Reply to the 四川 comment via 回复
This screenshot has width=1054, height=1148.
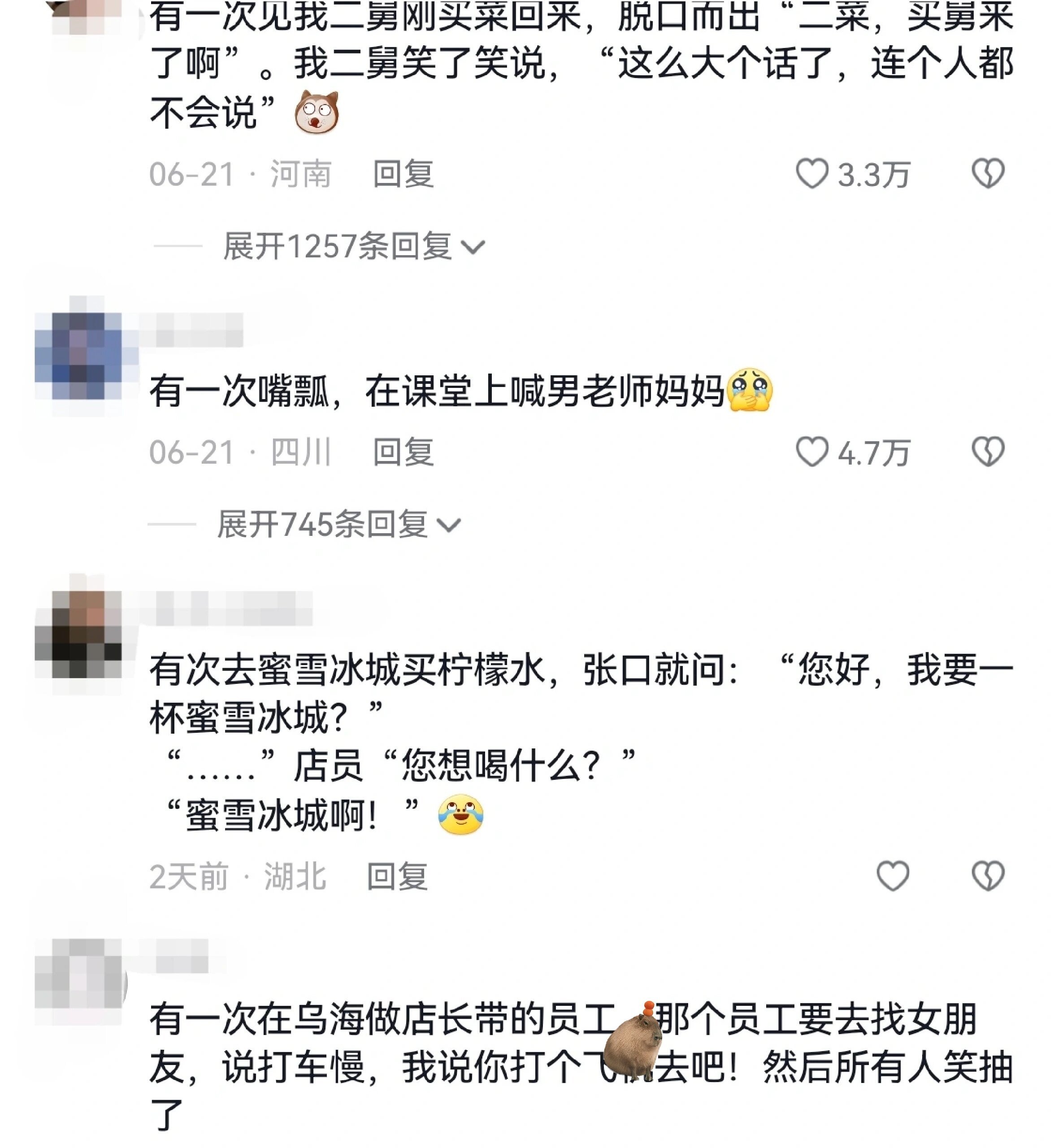pos(403,452)
